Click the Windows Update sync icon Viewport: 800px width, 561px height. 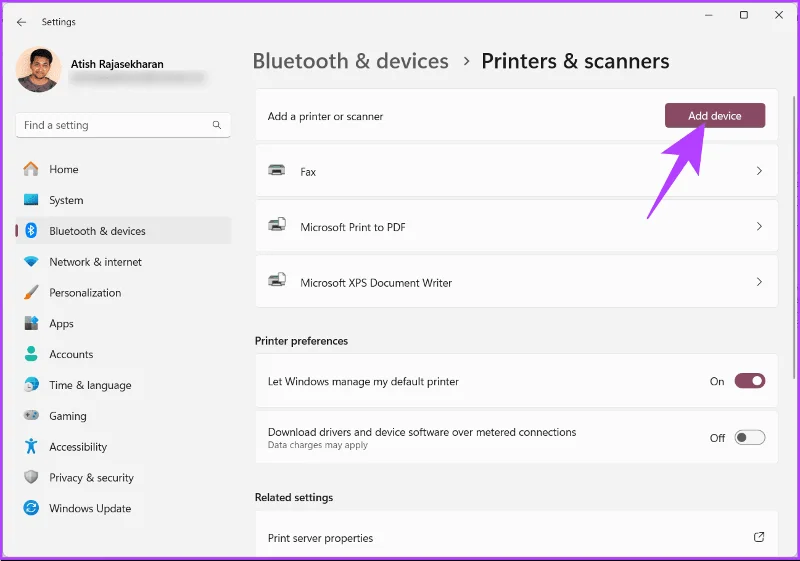(x=31, y=508)
